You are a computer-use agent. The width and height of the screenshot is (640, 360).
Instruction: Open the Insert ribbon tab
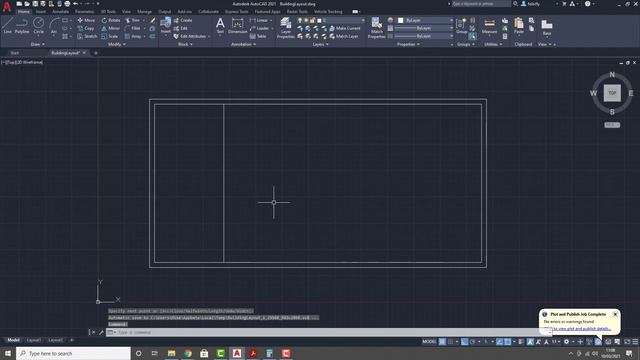pos(41,11)
